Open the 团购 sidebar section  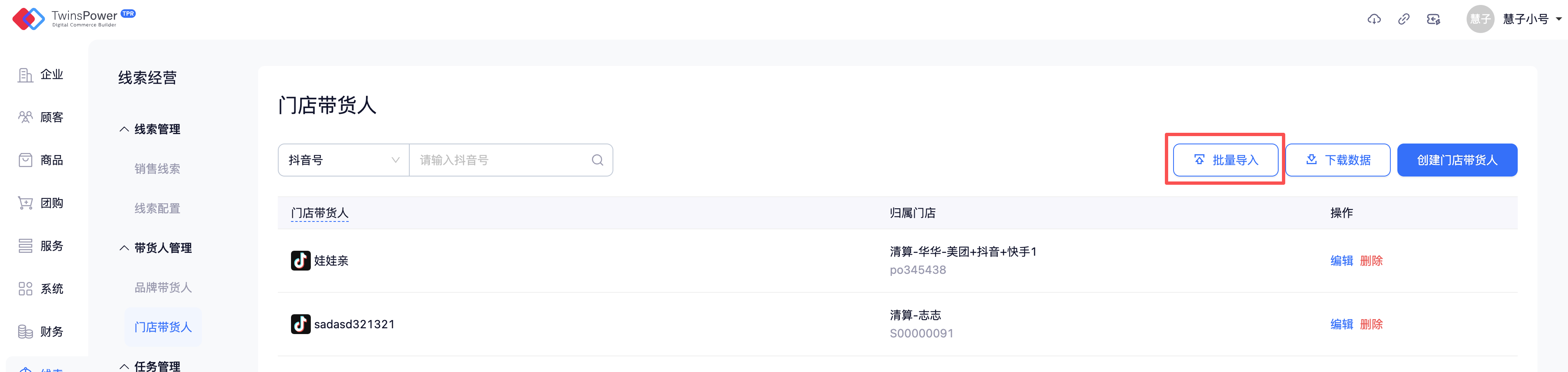[41, 203]
